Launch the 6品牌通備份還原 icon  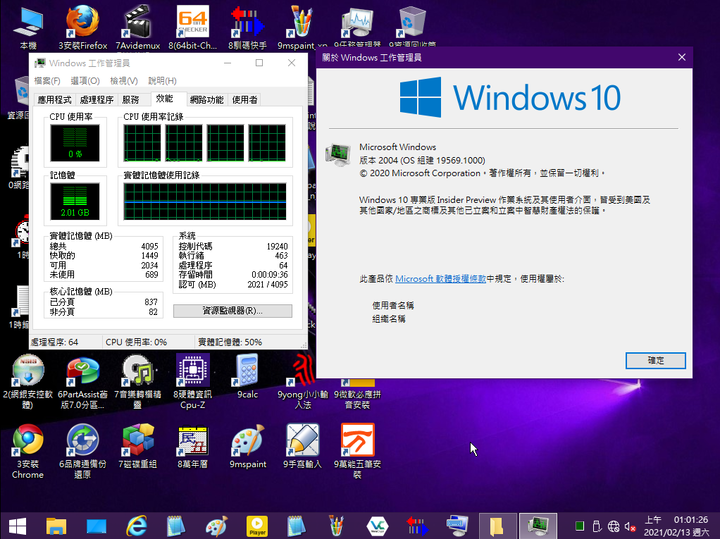click(83, 452)
